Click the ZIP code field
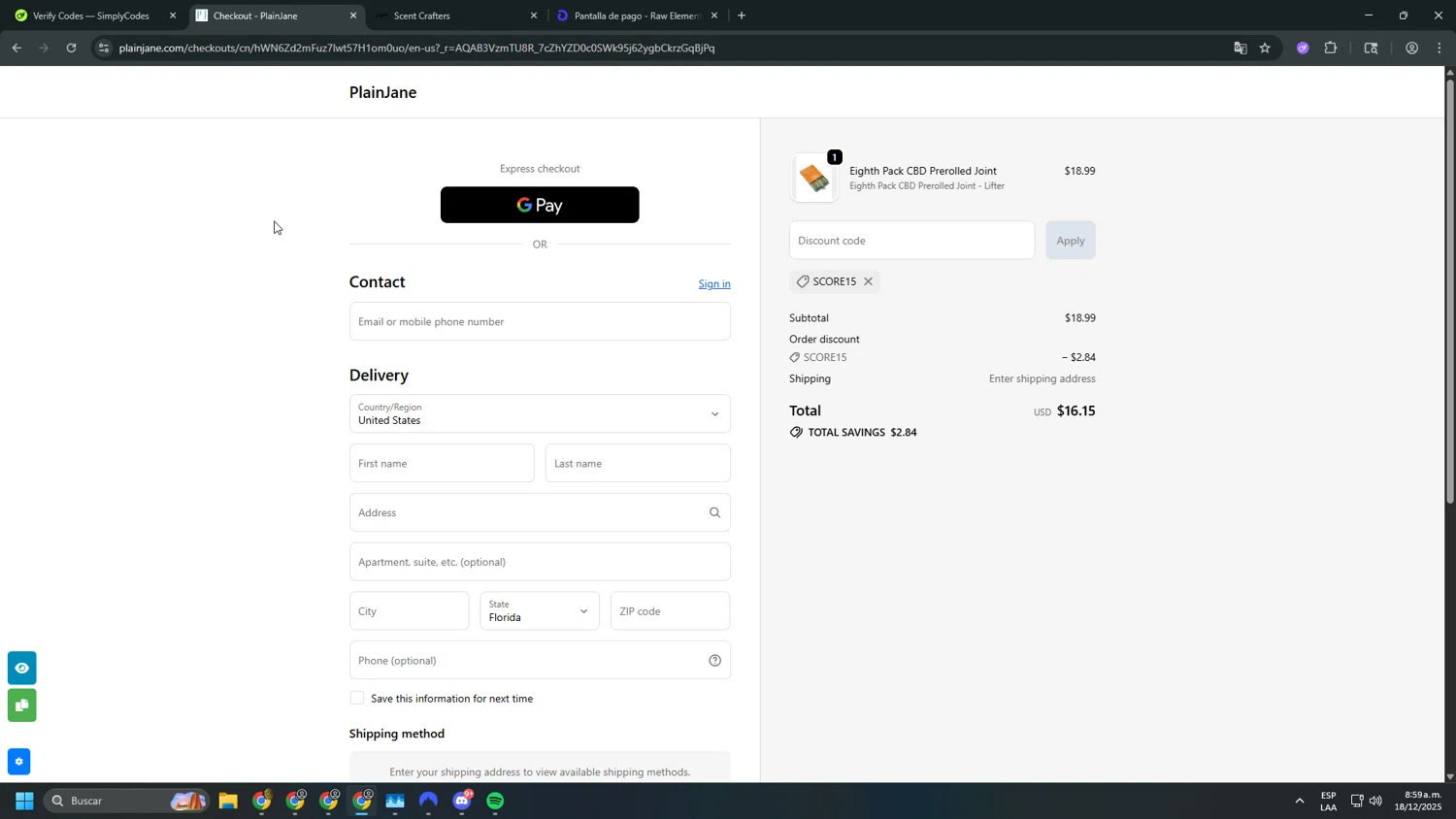Image resolution: width=1456 pixels, height=819 pixels. [670, 611]
